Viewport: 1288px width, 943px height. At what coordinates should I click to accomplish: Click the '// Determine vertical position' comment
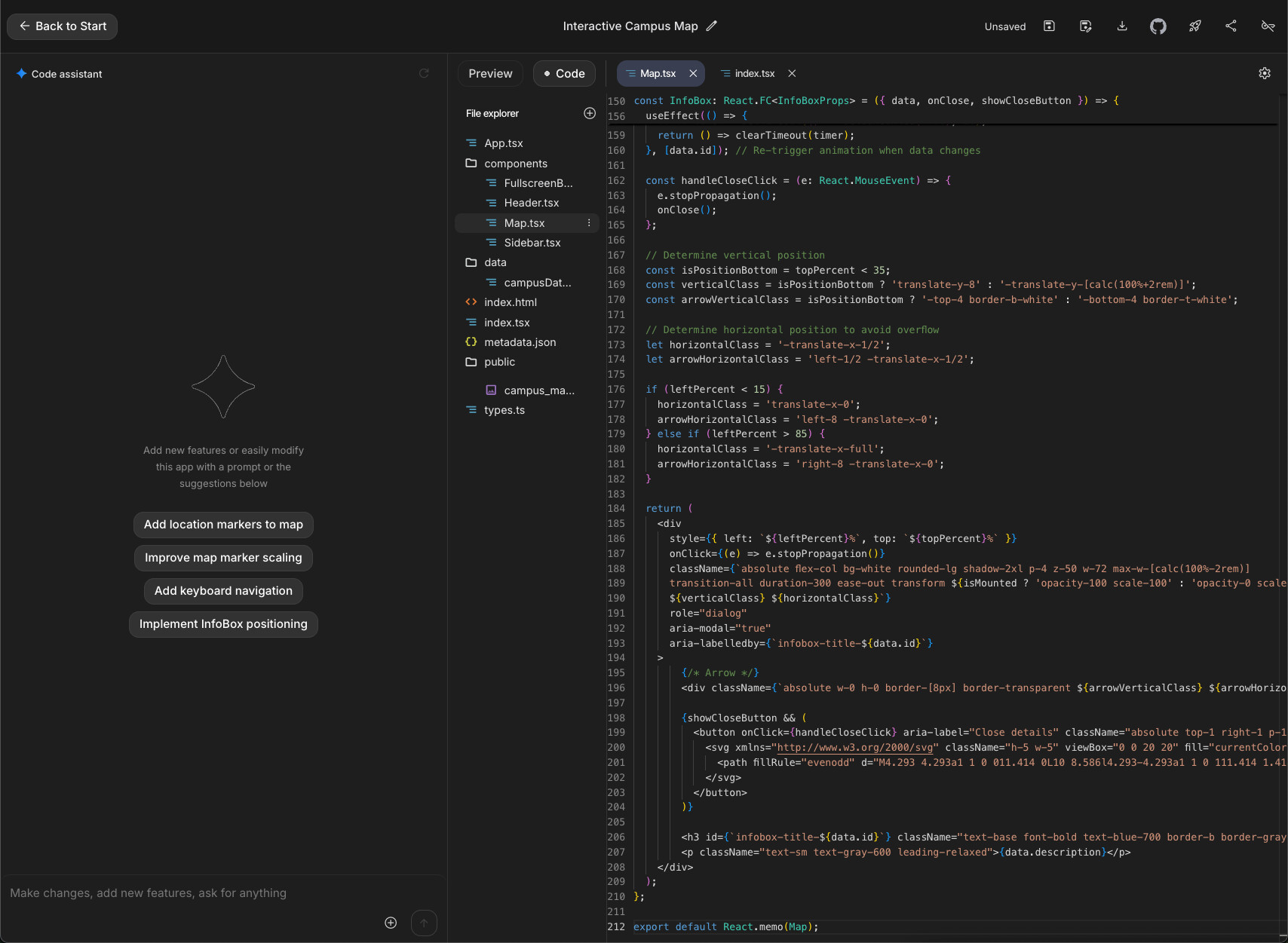coord(735,256)
